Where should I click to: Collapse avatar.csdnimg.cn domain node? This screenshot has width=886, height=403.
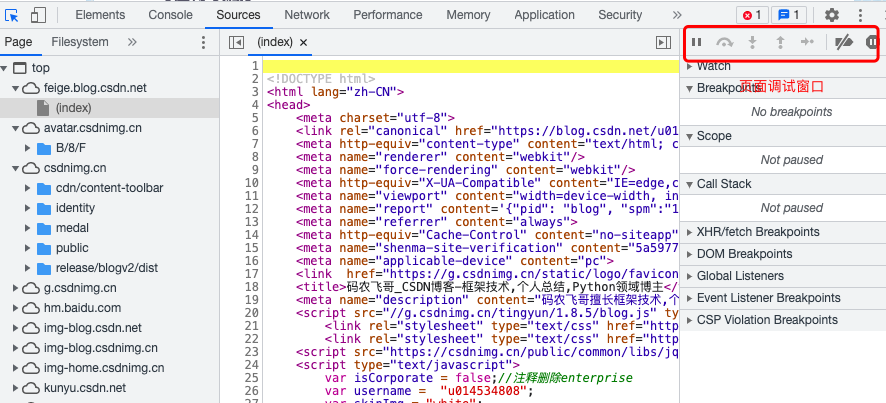pyautogui.click(x=15, y=128)
